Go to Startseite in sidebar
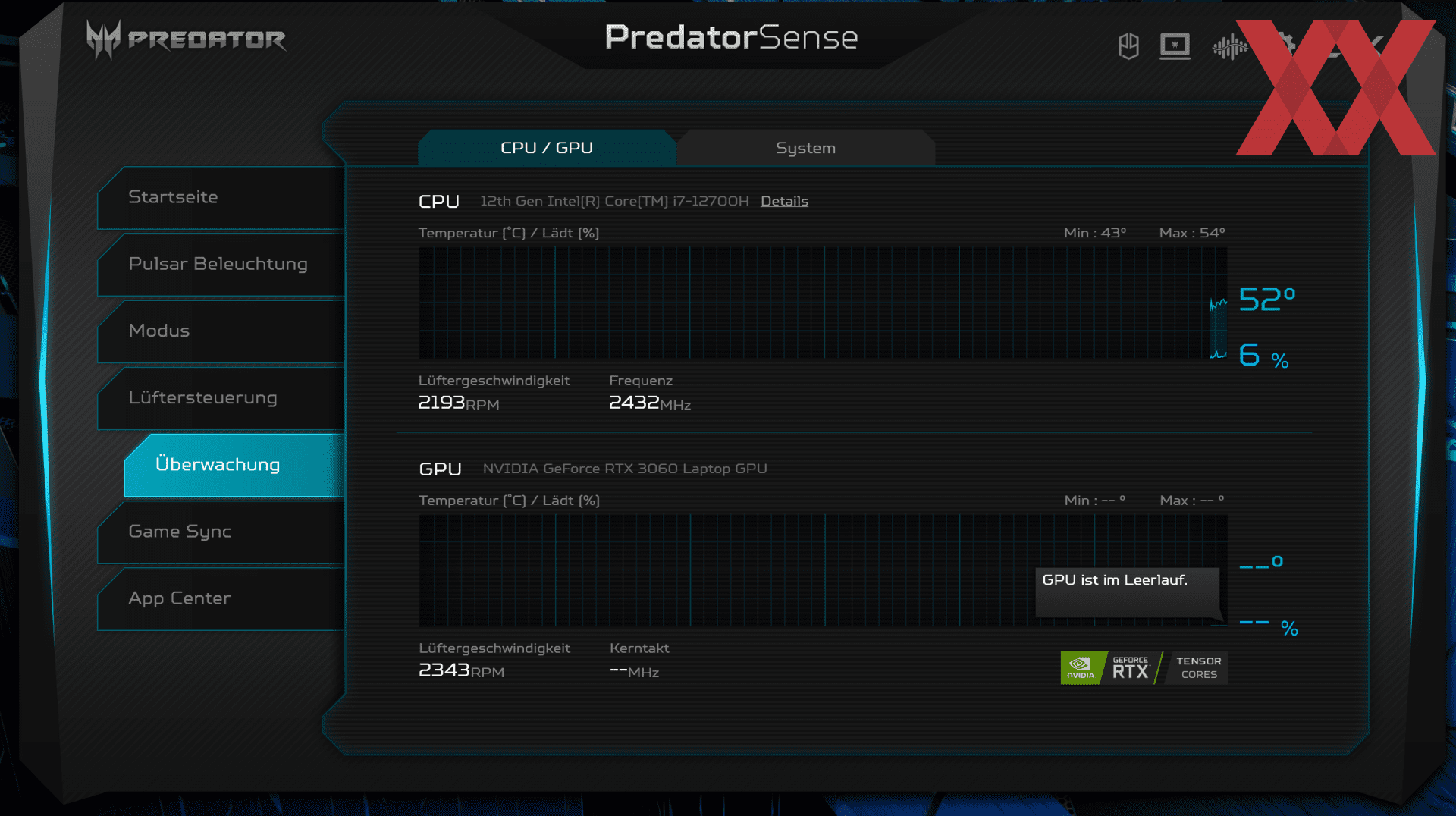Image resolution: width=1456 pixels, height=816 pixels. click(x=221, y=197)
